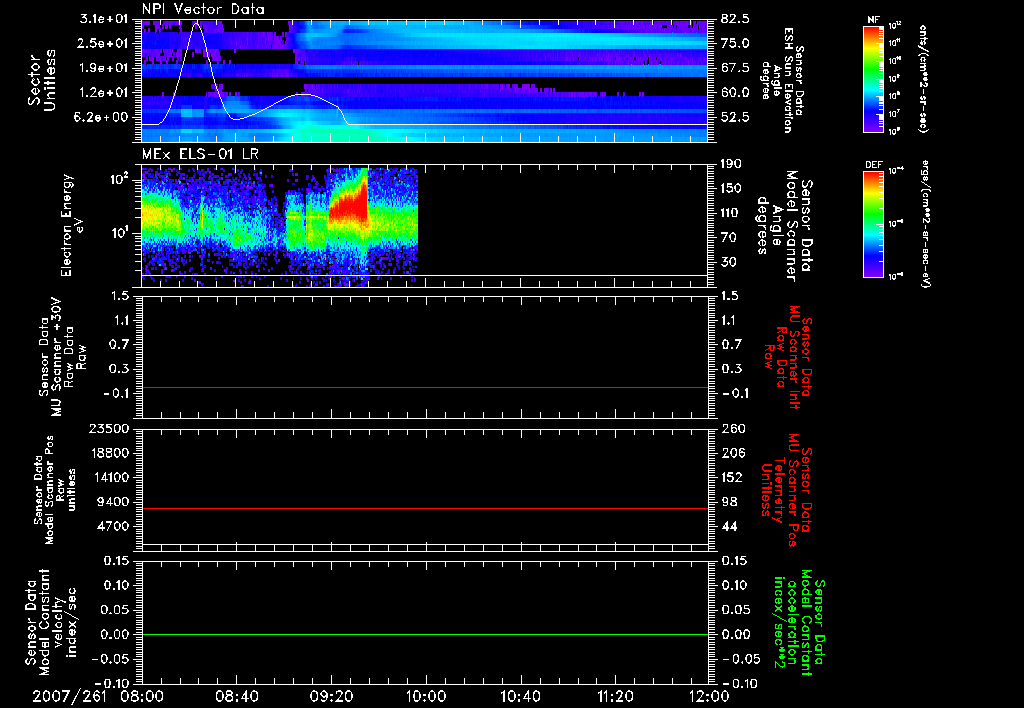Click the 'Sector Unitless' axis label

[x=42, y=80]
